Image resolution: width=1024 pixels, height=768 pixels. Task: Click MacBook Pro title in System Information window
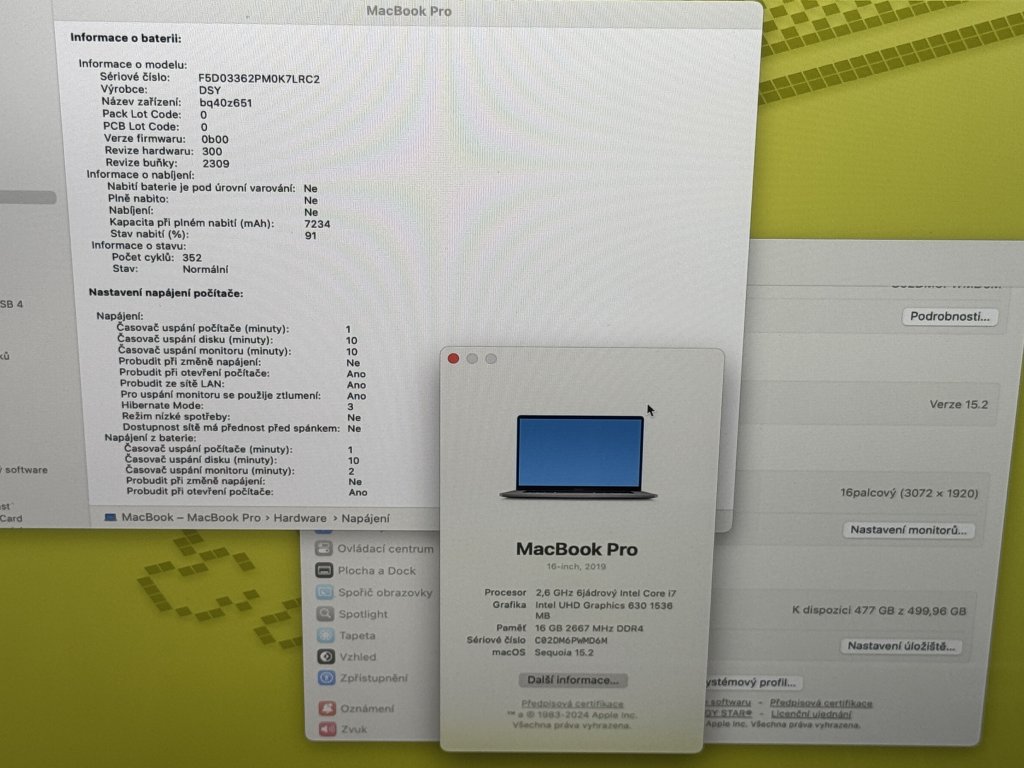pos(409,11)
